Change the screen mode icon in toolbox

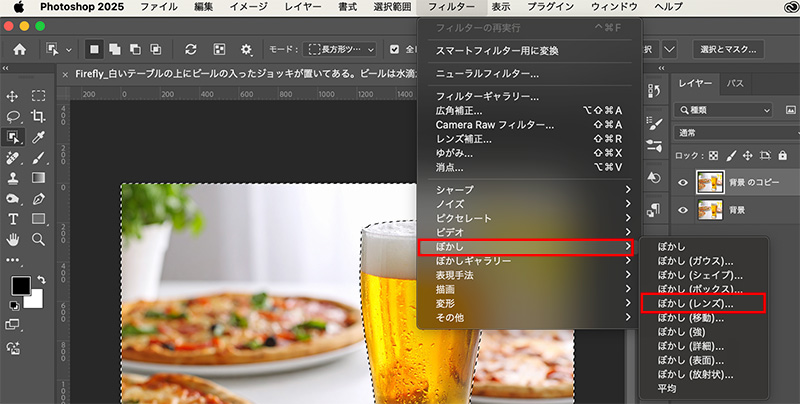pos(13,324)
